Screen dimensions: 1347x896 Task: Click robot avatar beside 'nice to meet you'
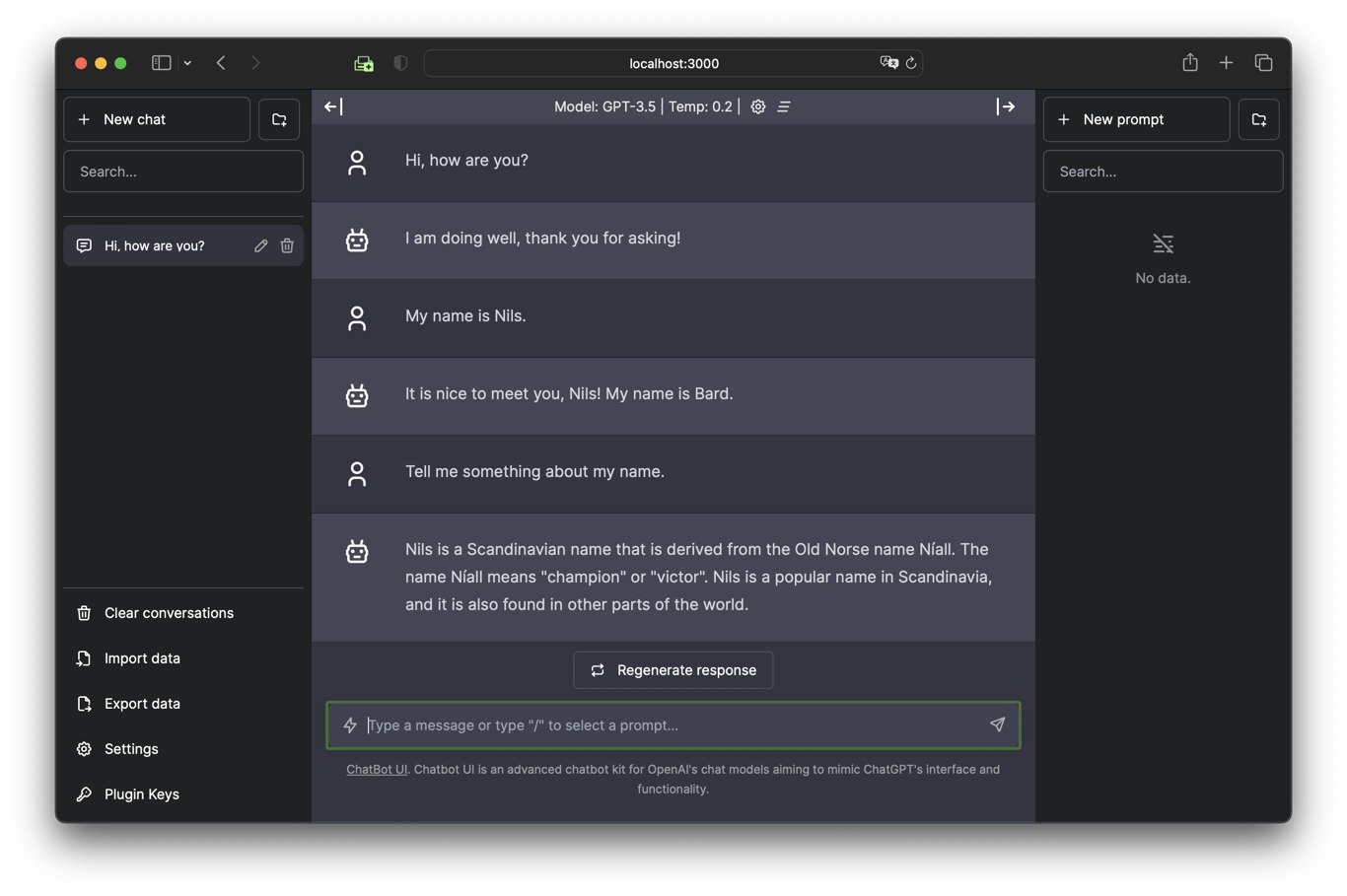tap(357, 395)
